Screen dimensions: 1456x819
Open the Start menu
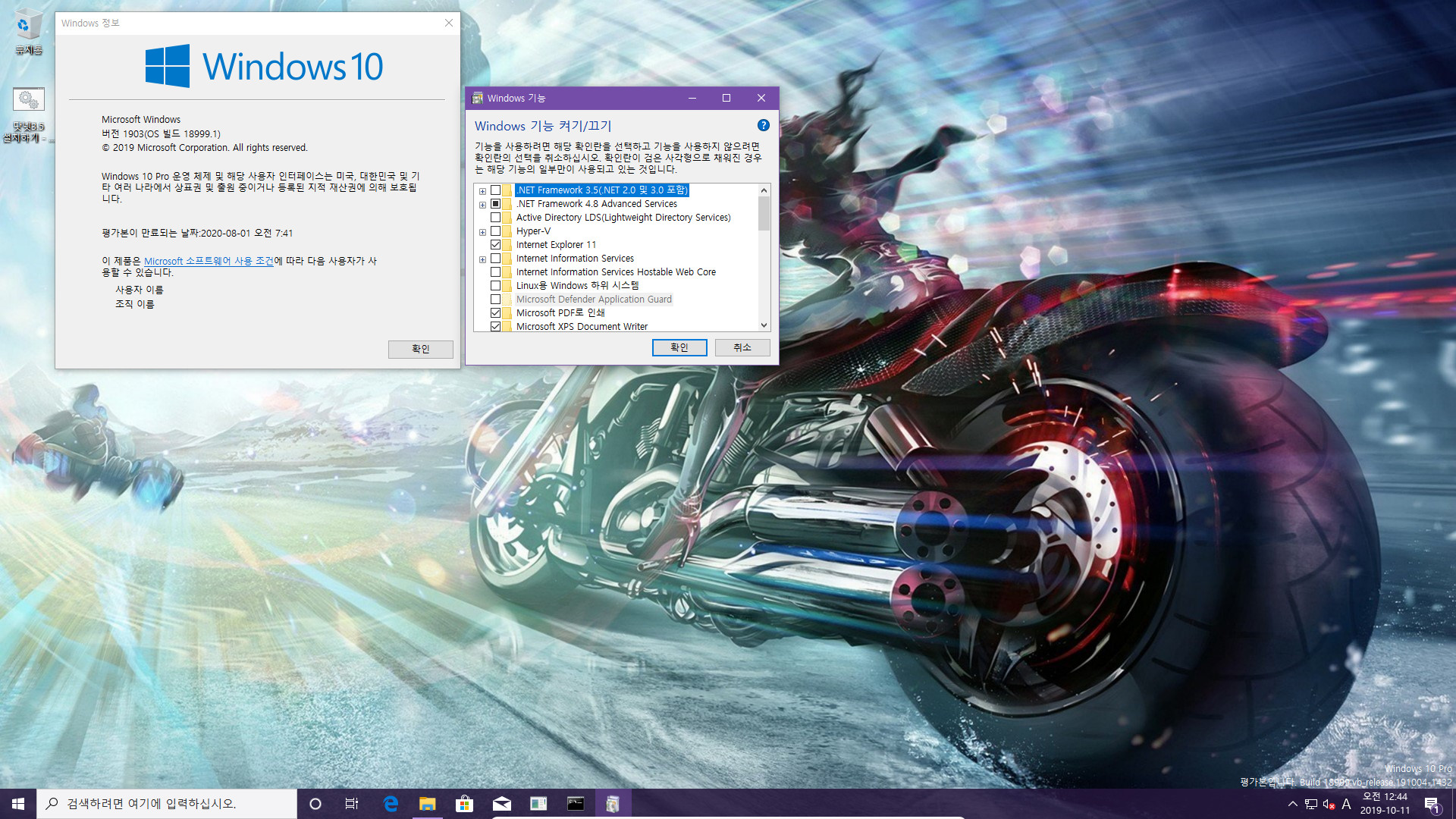click(x=18, y=803)
